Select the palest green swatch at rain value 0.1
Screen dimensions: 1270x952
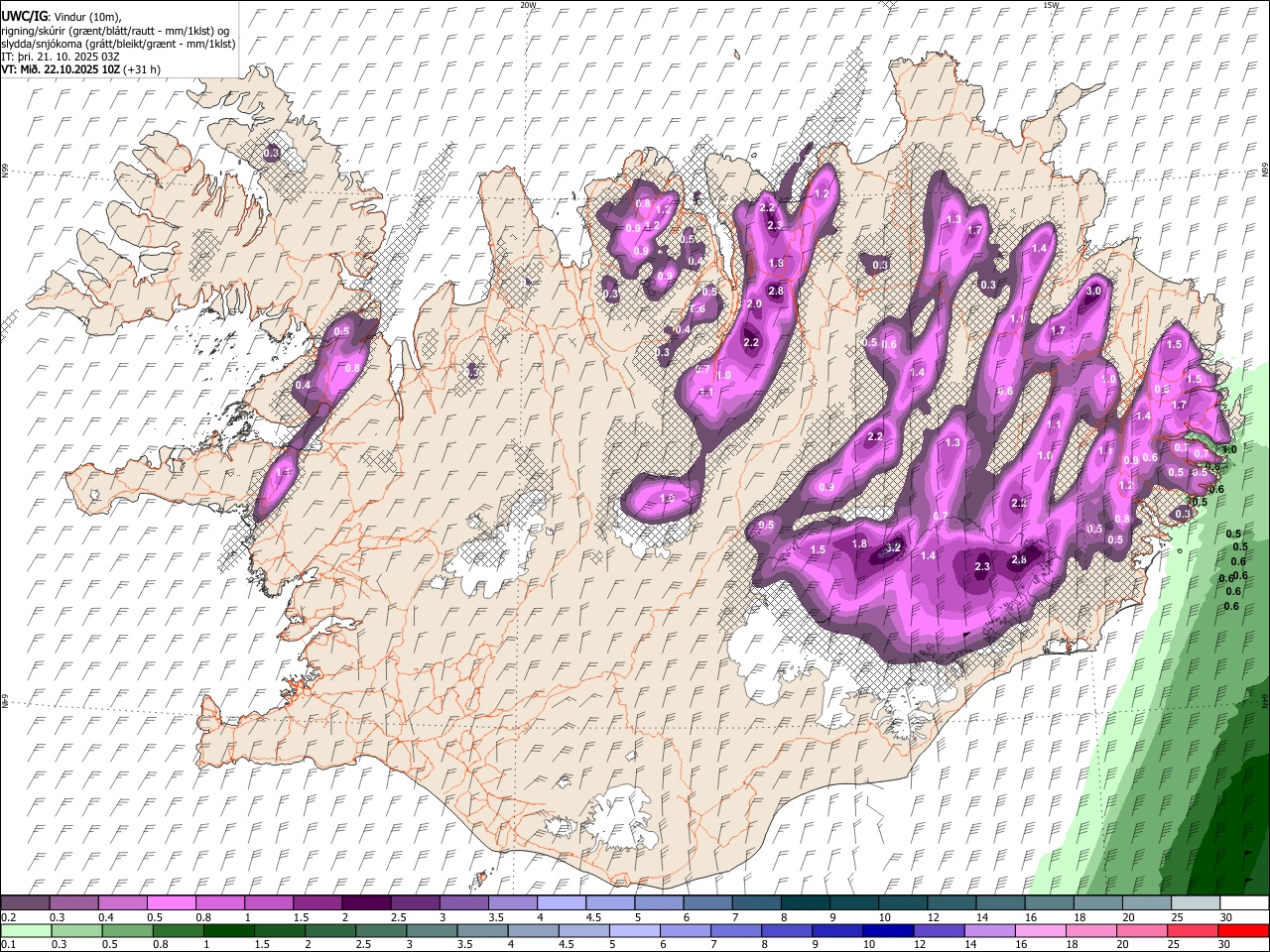pos(26,931)
